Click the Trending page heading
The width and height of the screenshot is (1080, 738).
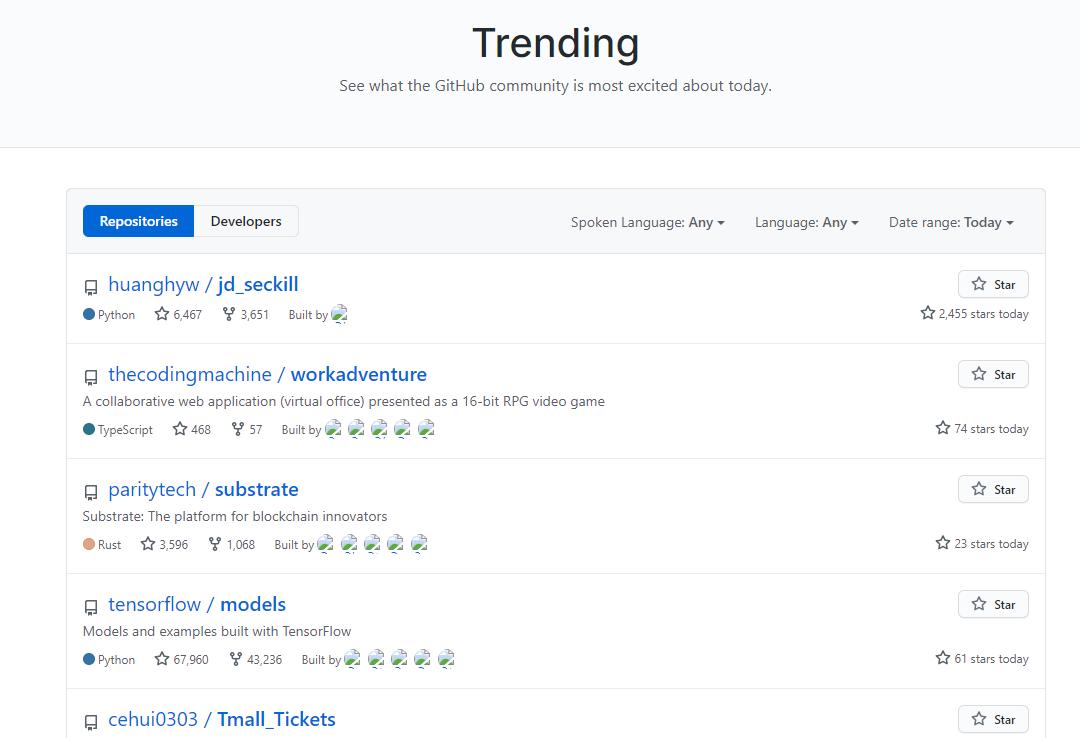point(556,43)
